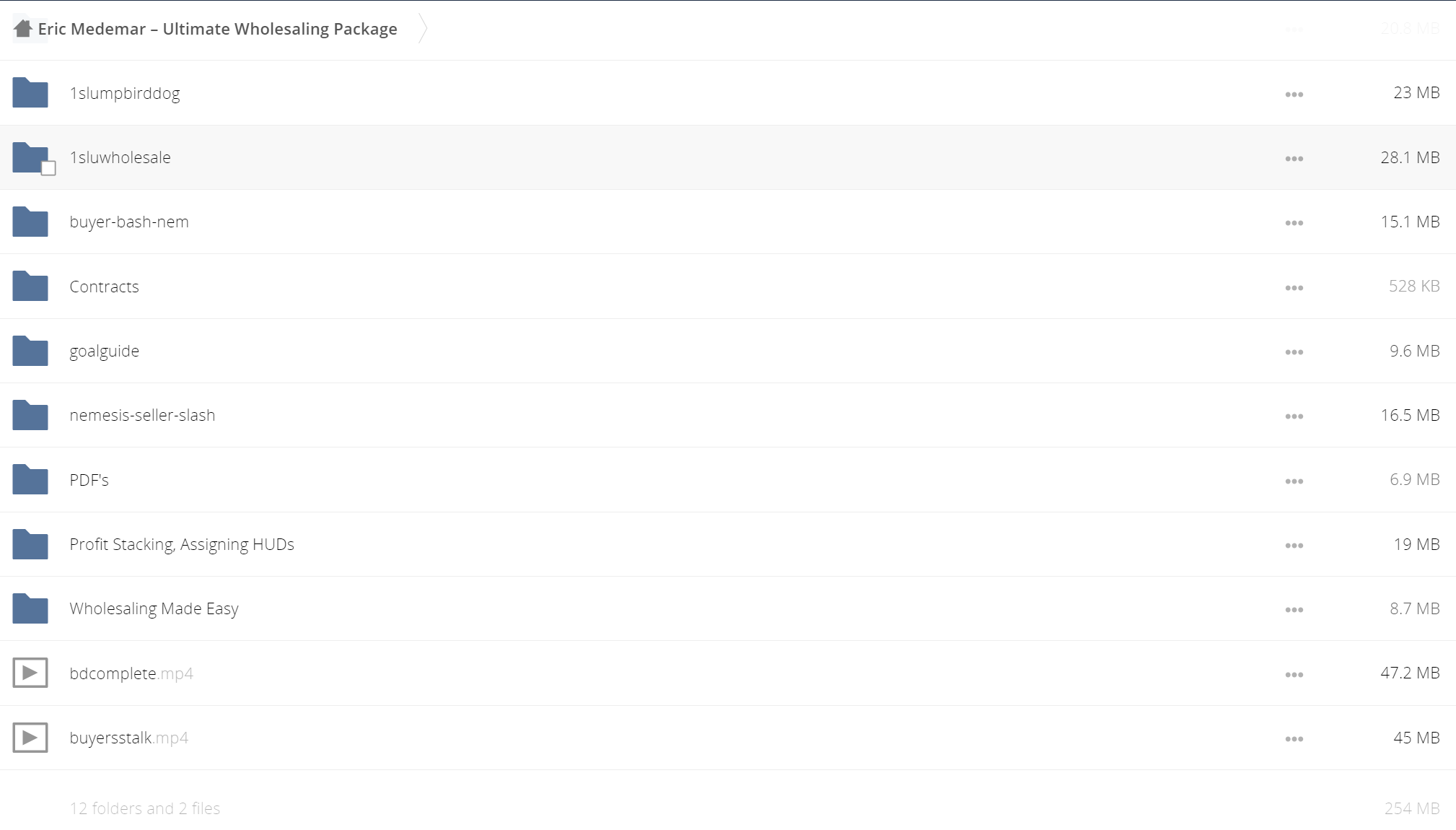Click the 15.1 MB size value
Screen dimensions: 1456x830
[1410, 222]
